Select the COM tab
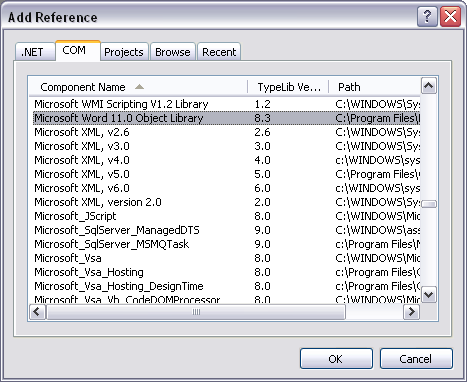This screenshot has width=467, height=382. (x=78, y=51)
